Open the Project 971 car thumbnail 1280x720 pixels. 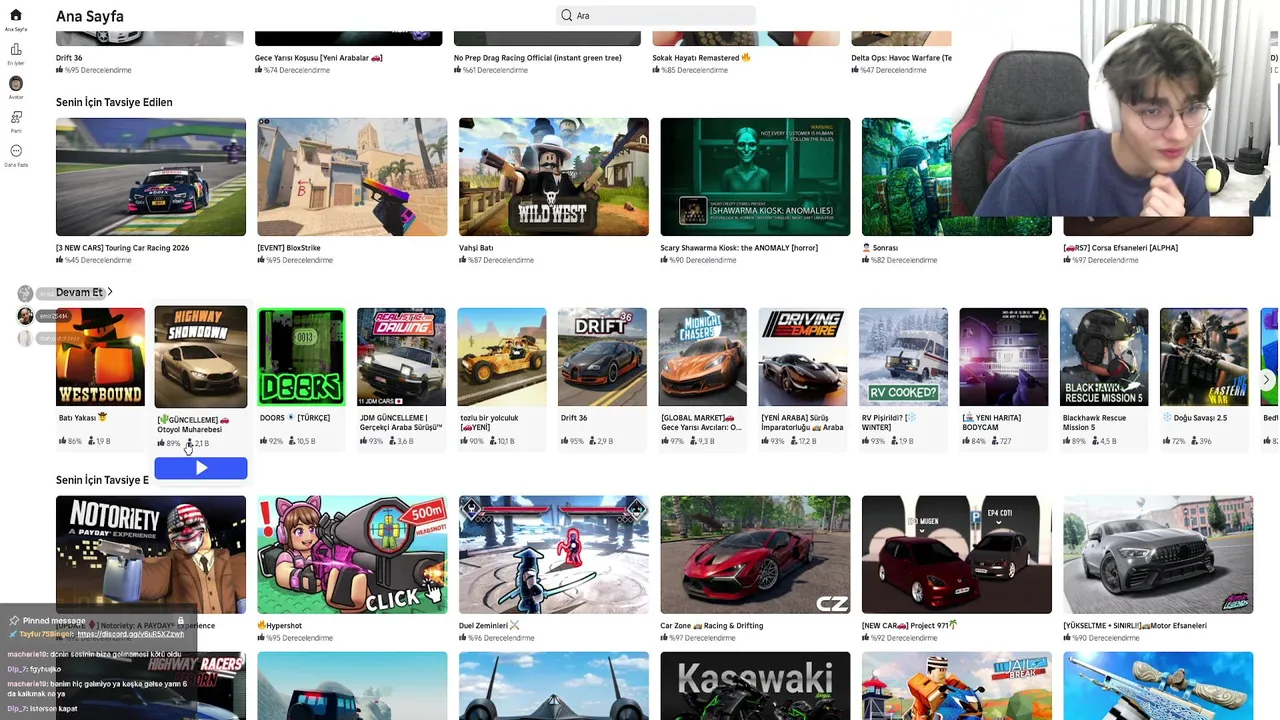(957, 555)
